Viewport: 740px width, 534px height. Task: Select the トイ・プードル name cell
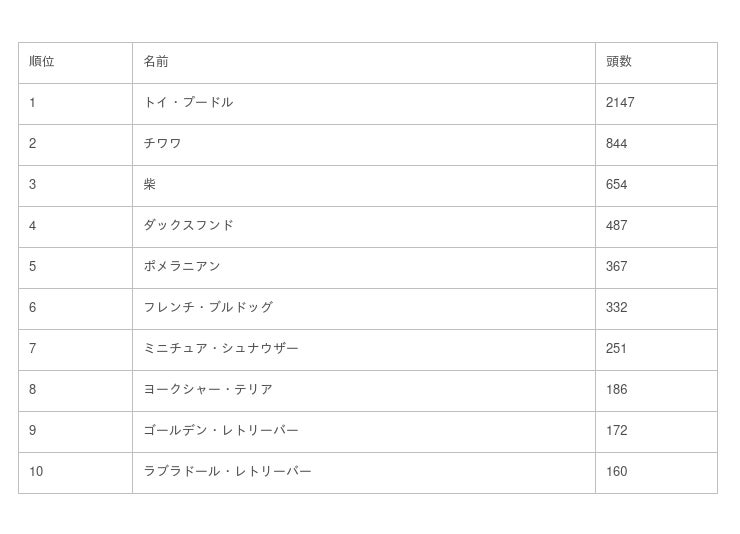point(188,103)
